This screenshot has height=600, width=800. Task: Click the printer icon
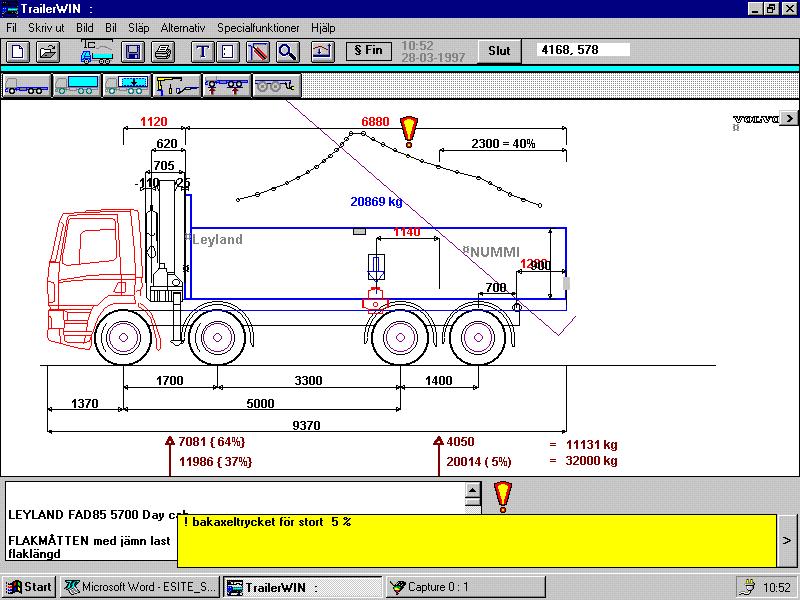163,52
